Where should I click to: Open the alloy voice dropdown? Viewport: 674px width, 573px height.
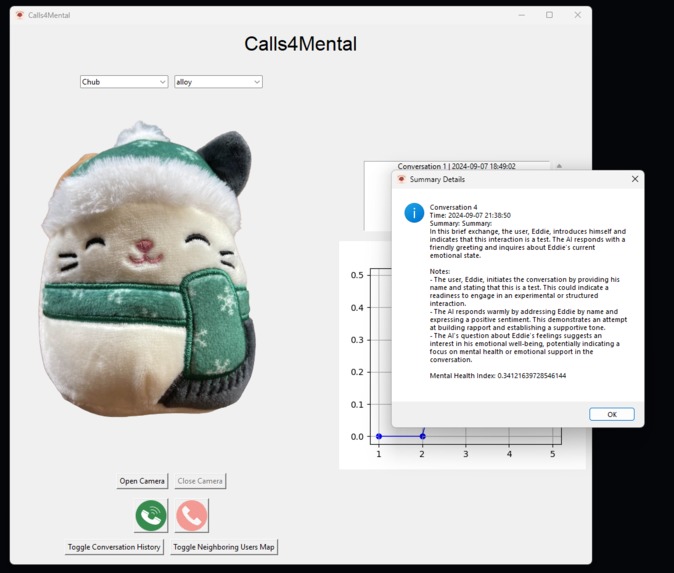[x=218, y=82]
